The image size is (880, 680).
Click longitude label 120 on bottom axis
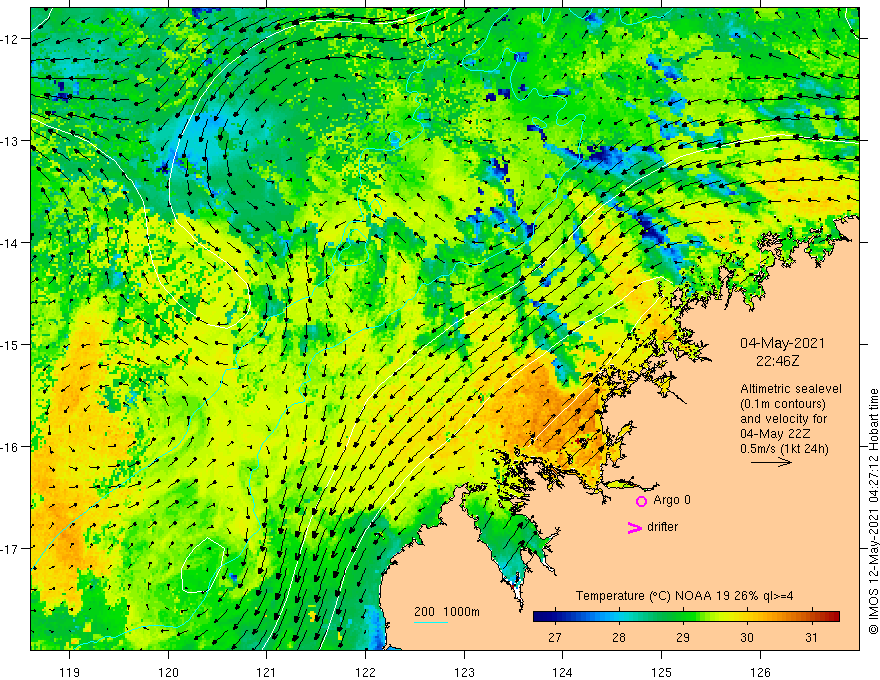tap(168, 672)
